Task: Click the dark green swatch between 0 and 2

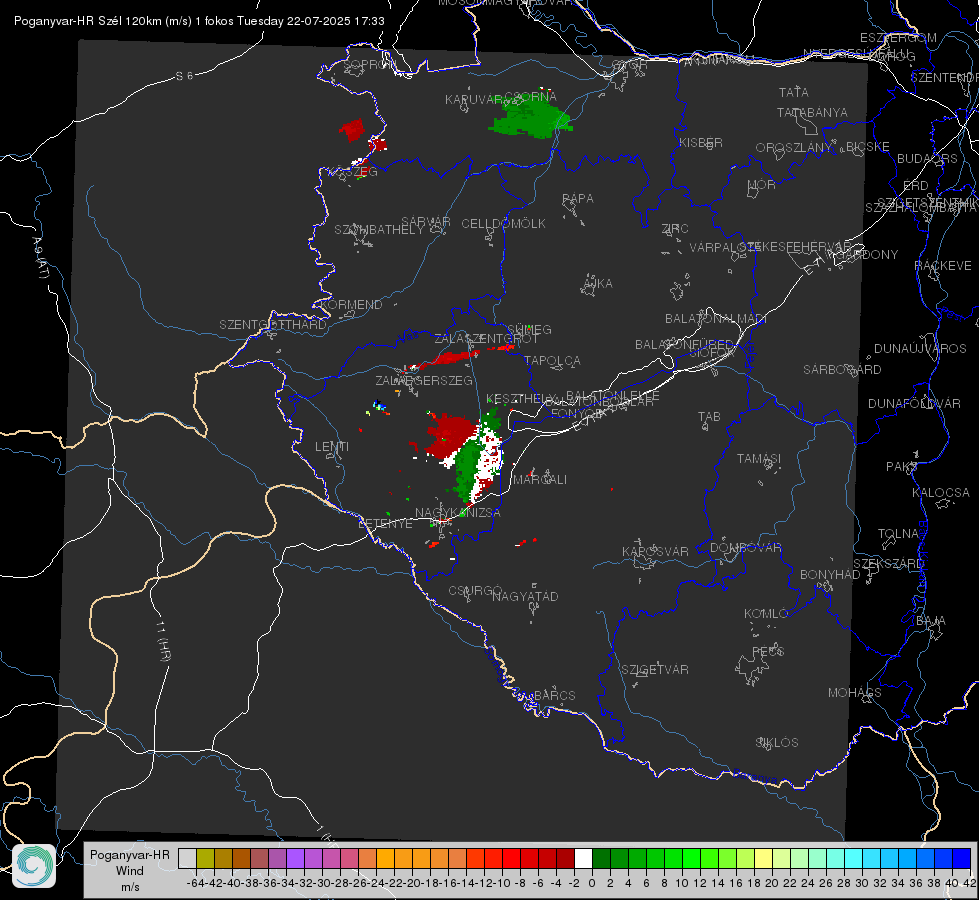Action: pyautogui.click(x=601, y=858)
